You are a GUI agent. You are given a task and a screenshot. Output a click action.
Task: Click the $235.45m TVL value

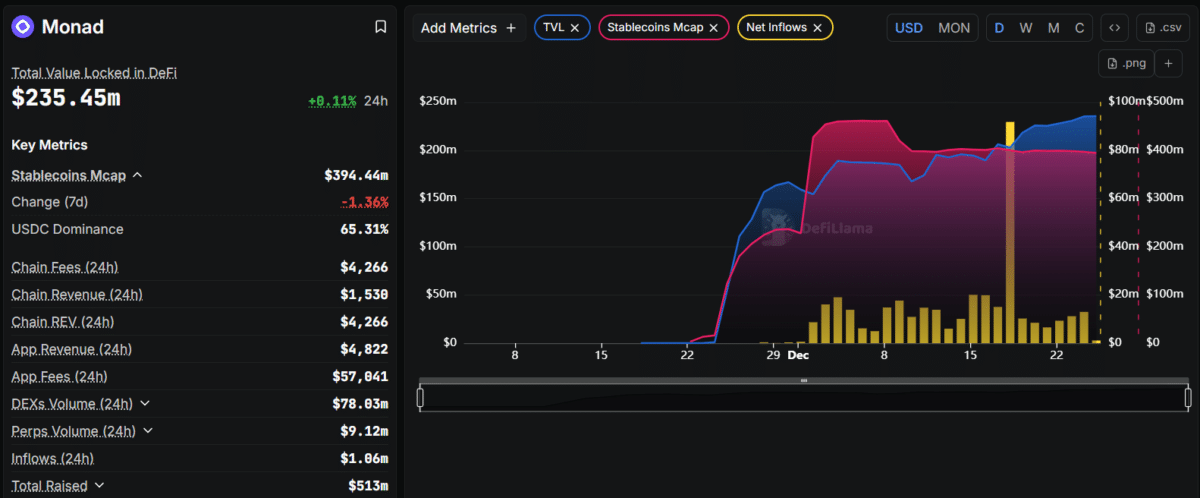[x=66, y=98]
